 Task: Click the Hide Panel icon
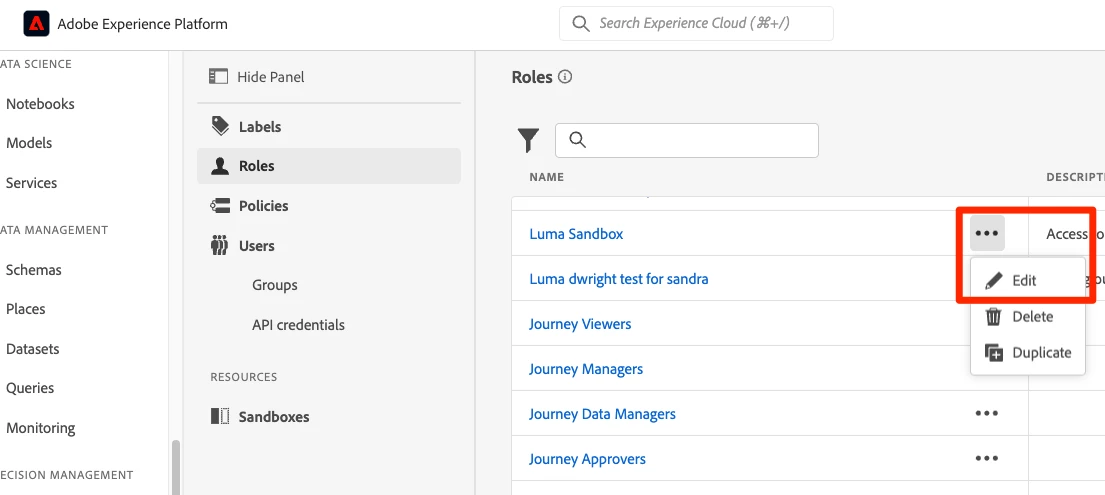pyautogui.click(x=218, y=77)
